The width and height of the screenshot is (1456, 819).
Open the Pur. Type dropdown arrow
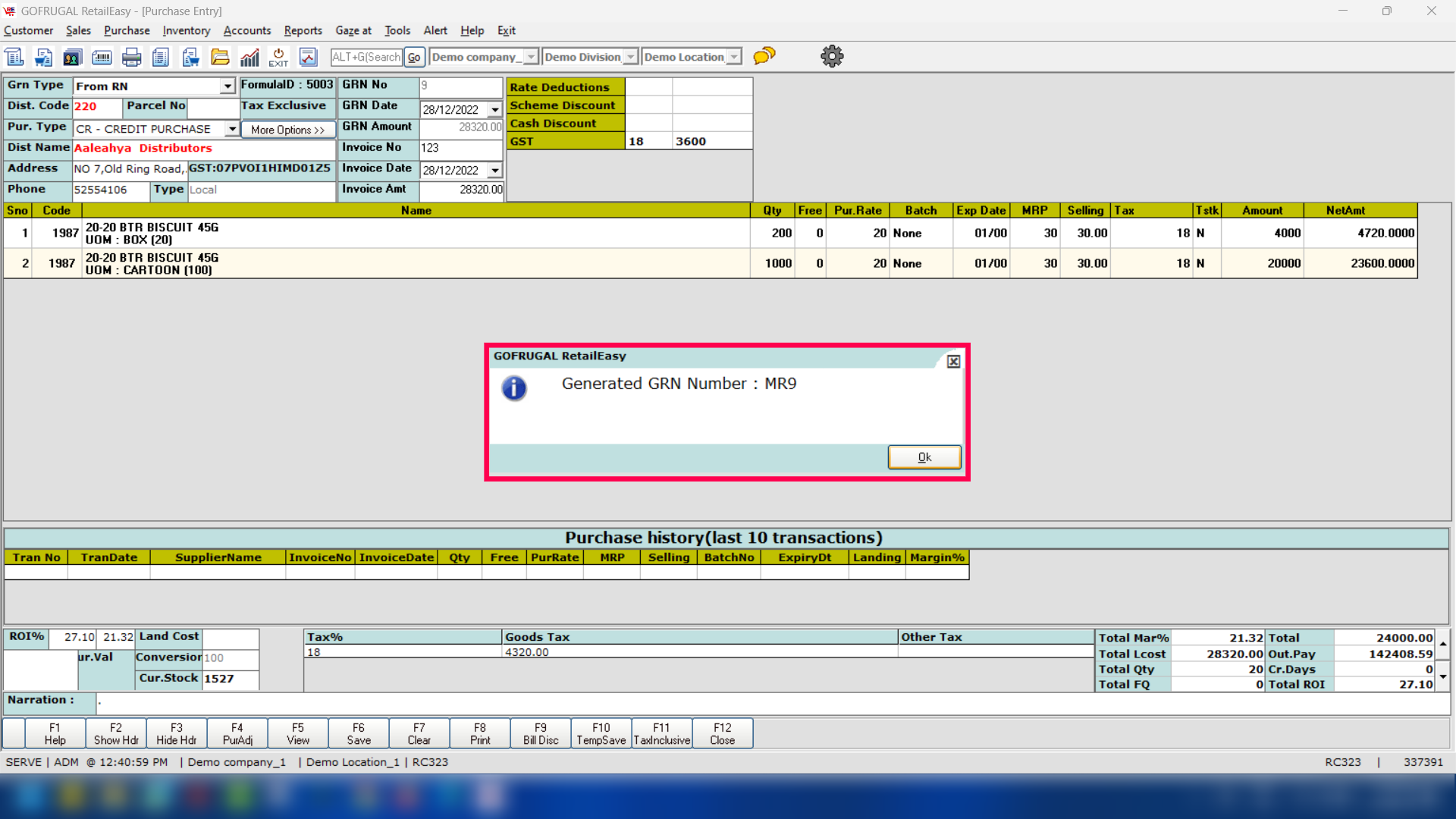[232, 129]
